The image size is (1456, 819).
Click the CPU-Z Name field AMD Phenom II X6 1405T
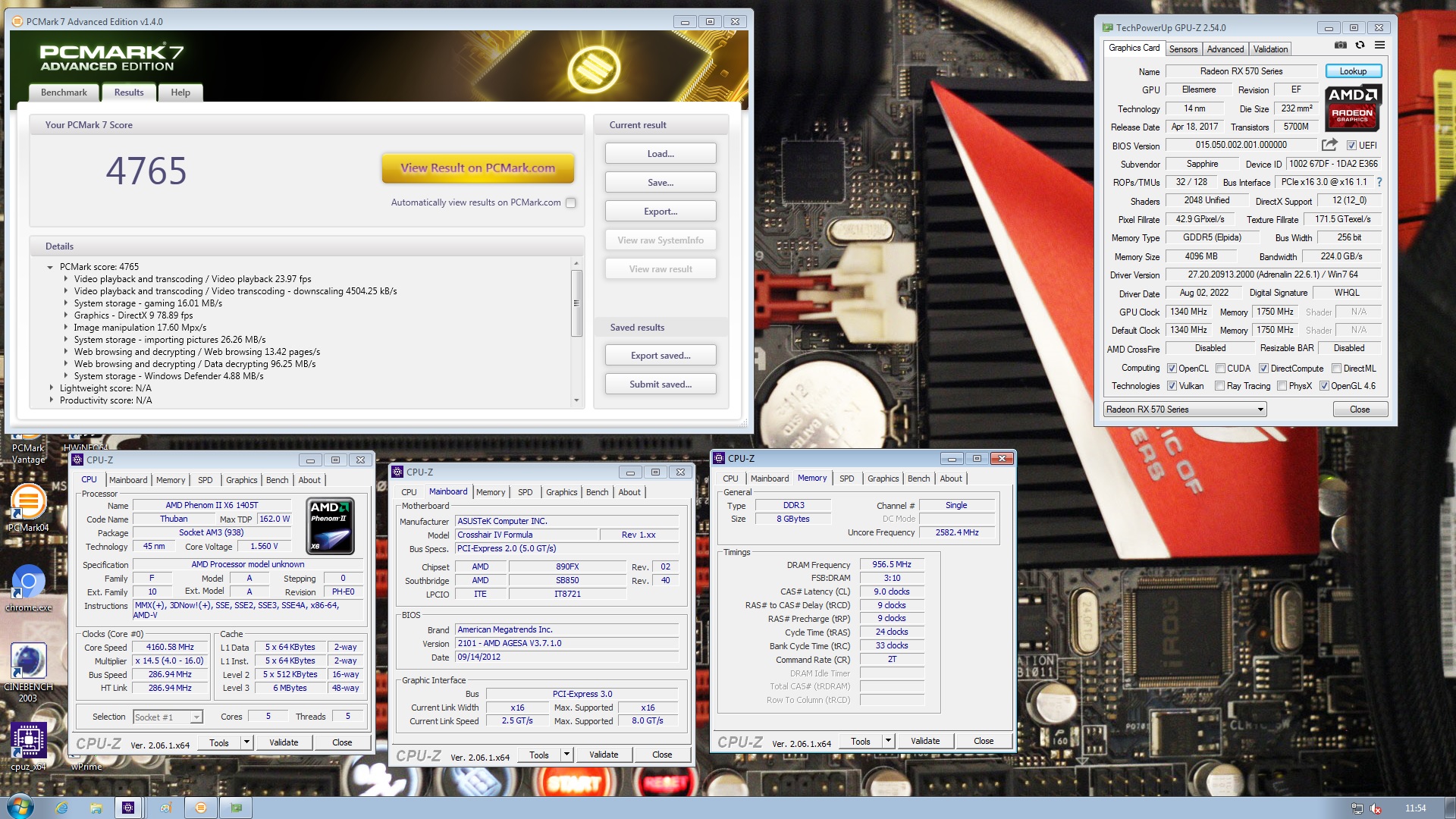[x=212, y=505]
